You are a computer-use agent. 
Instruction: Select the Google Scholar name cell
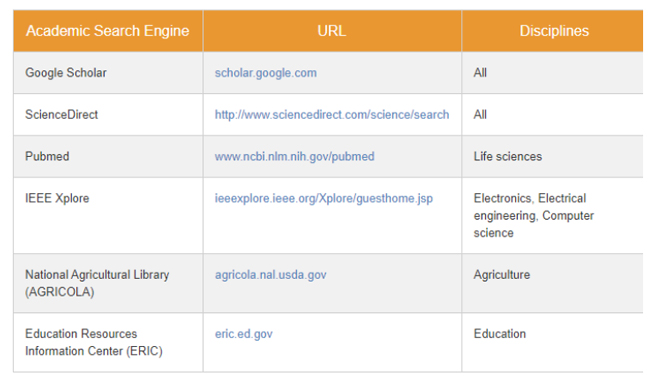(x=108, y=73)
